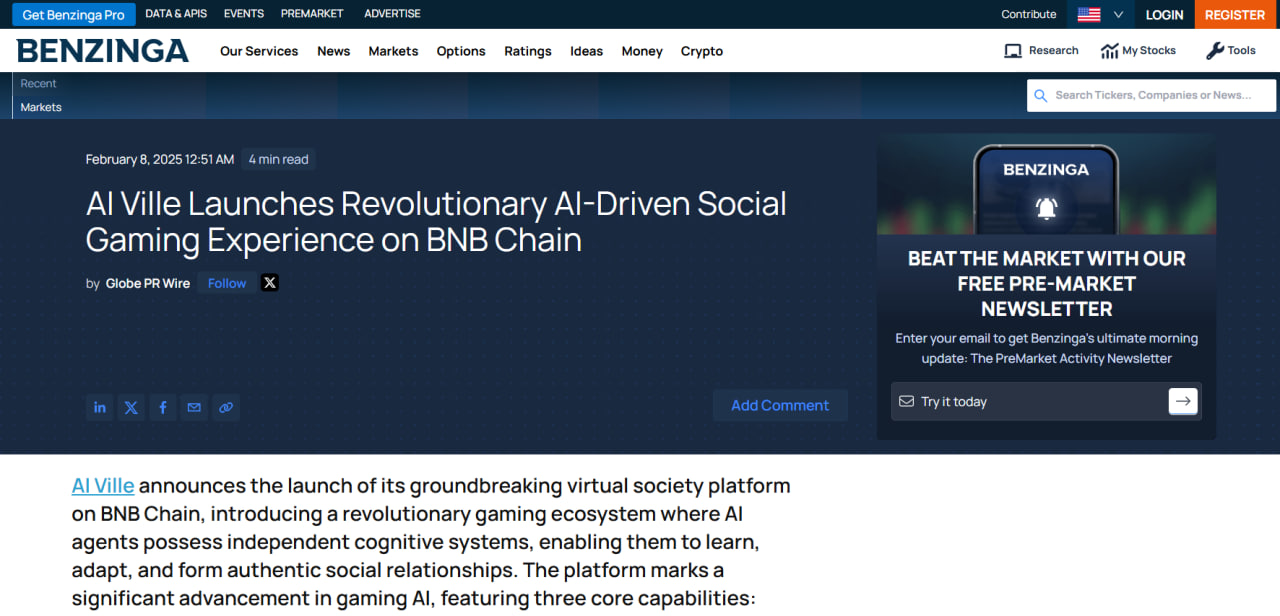Image resolution: width=1280 pixels, height=616 pixels.
Task: Go to Benzinga home via logo
Action: (x=103, y=51)
